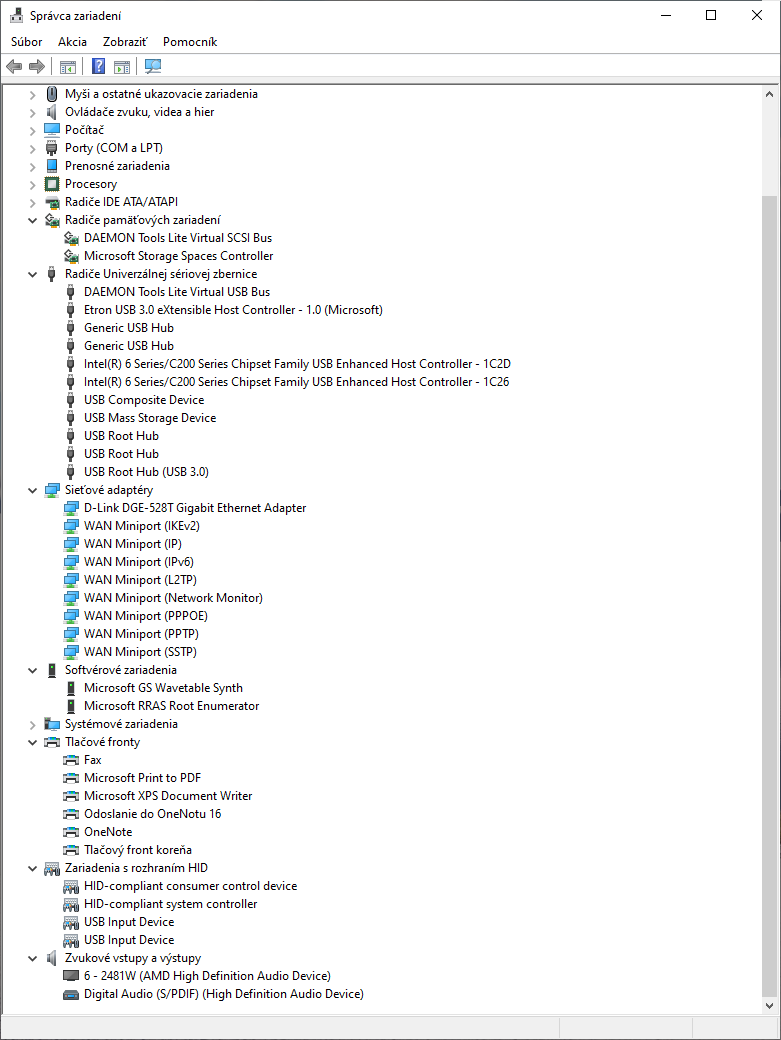The width and height of the screenshot is (781, 1040).
Task: Click the Fax printer icon
Action: 71,760
